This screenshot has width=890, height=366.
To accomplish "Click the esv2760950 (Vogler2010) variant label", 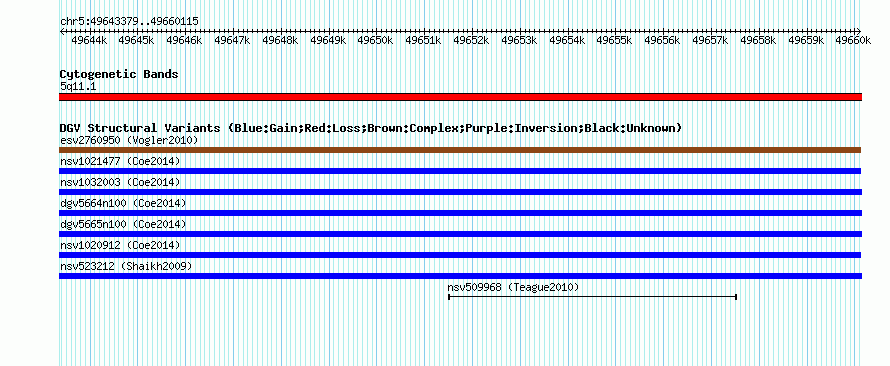I will (x=129, y=140).
